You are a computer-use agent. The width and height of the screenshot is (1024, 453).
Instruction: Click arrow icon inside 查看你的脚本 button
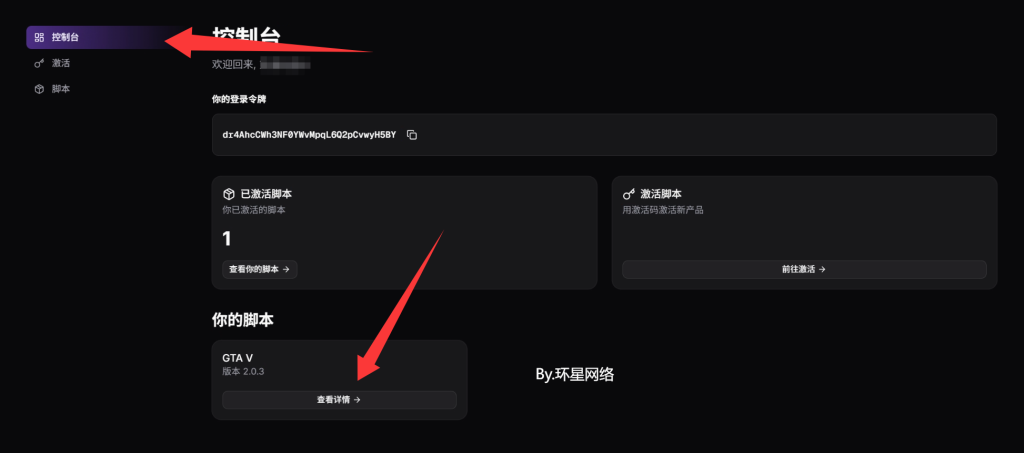286,270
